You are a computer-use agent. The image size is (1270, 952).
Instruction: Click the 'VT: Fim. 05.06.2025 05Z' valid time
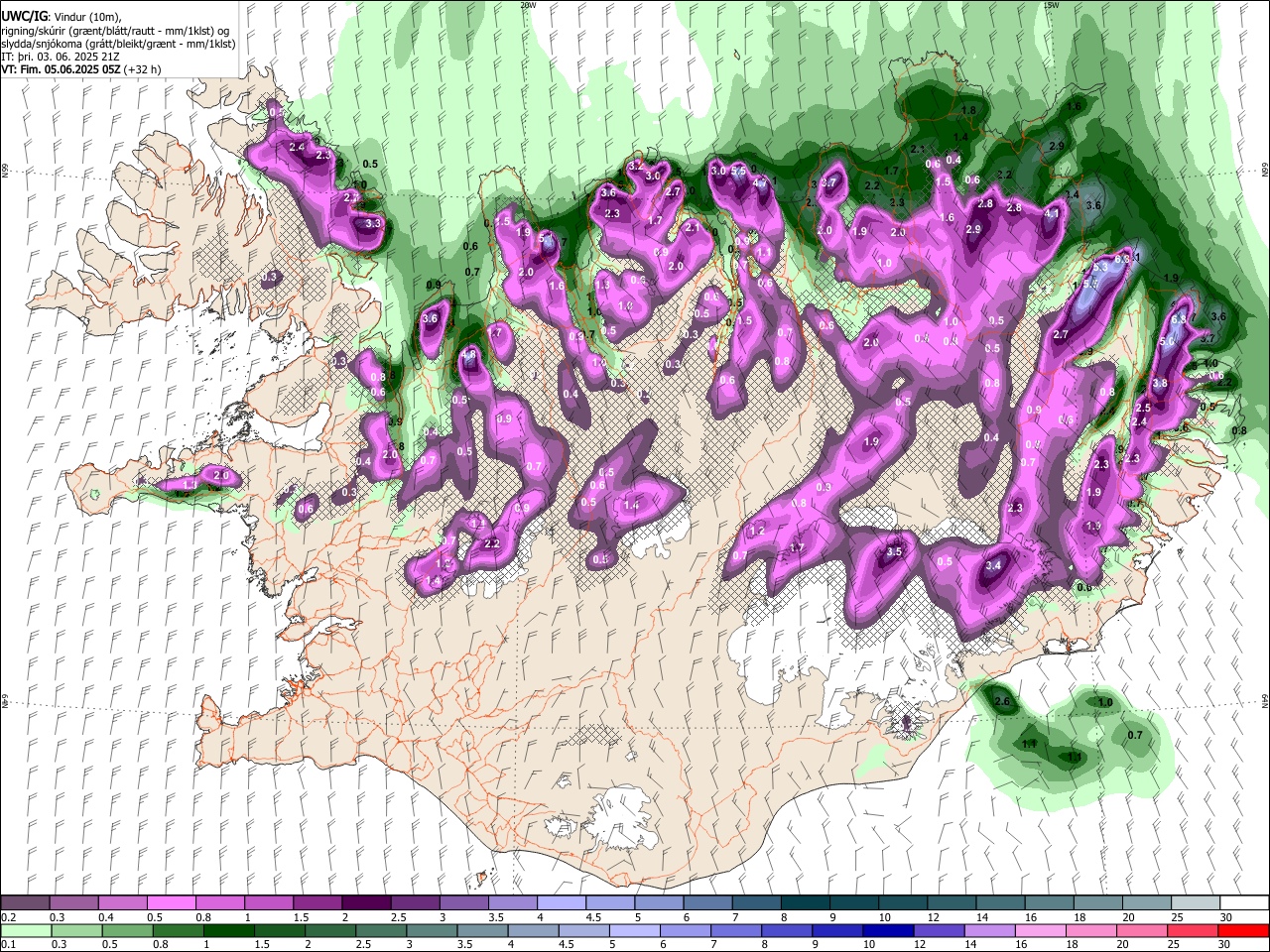coord(62,69)
